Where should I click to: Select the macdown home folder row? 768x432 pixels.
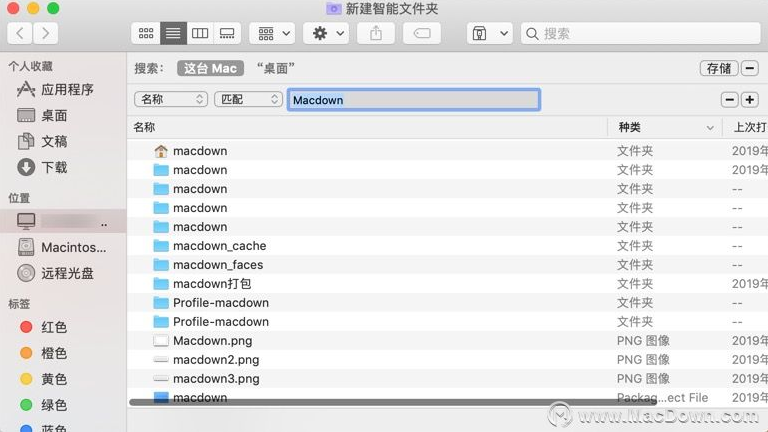click(448, 151)
